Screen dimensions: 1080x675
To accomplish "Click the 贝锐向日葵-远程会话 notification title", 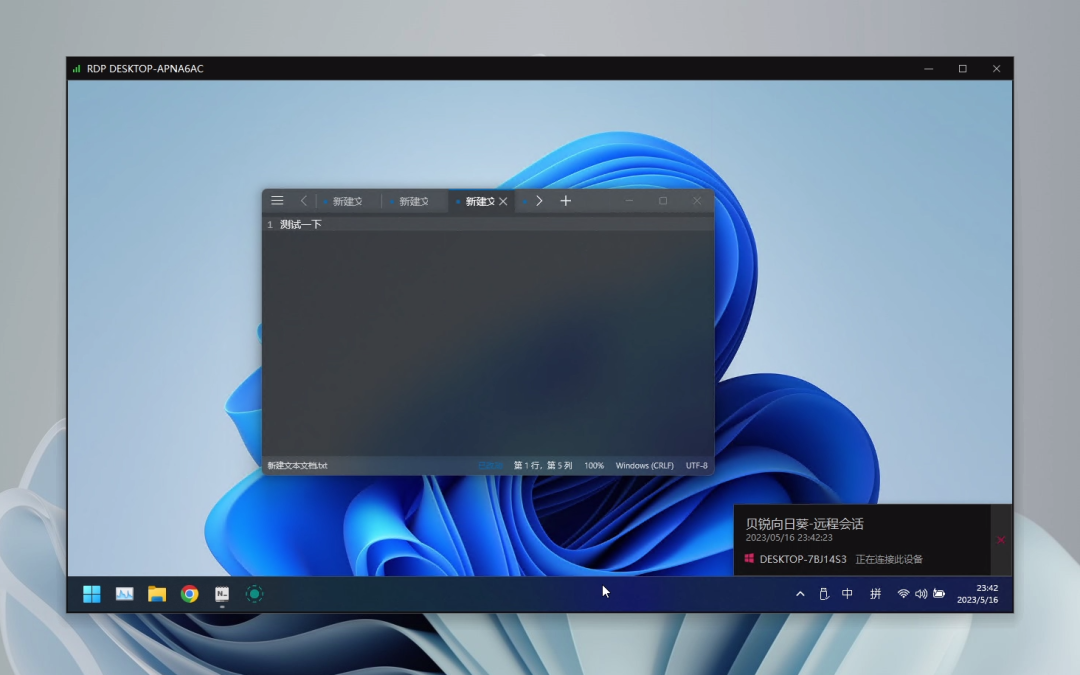I will pyautogui.click(x=804, y=524).
